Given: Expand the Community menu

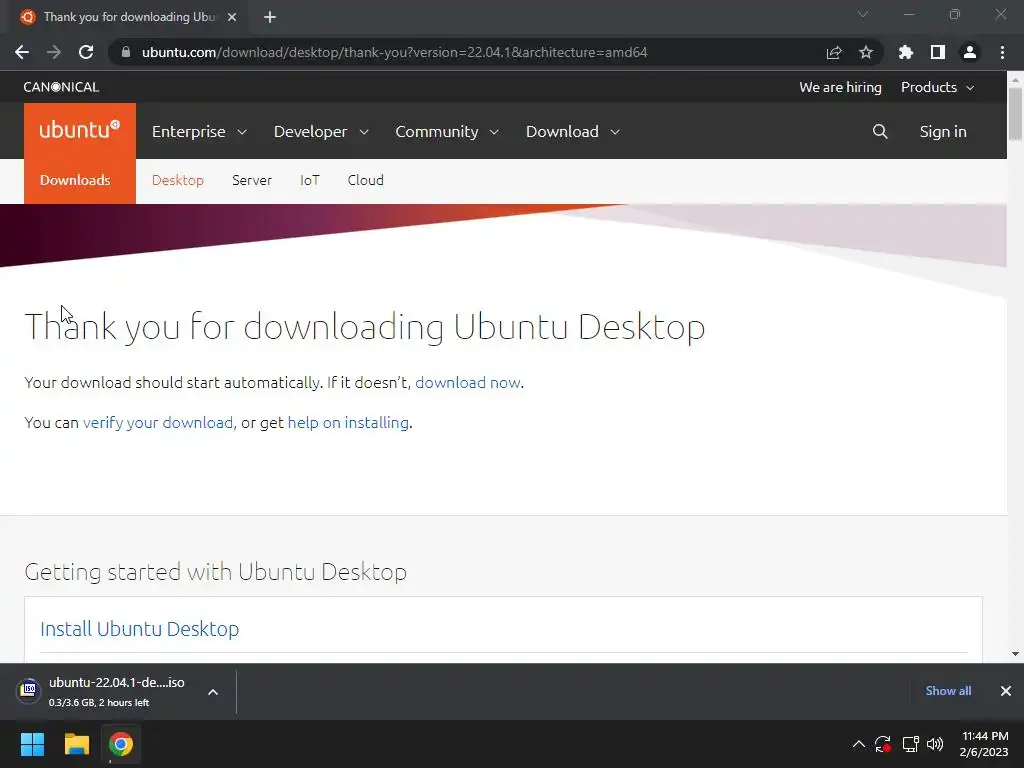Looking at the screenshot, I should (447, 131).
